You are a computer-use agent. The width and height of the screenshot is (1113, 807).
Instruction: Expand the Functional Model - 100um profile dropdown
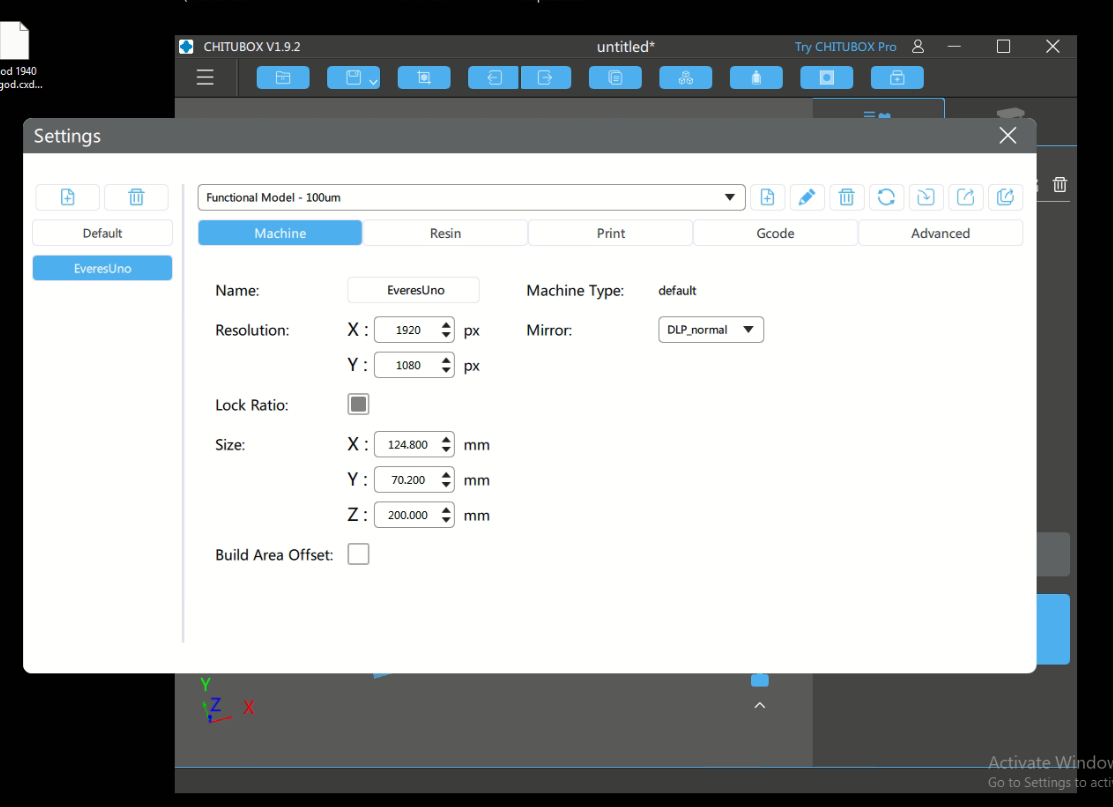click(x=471, y=197)
